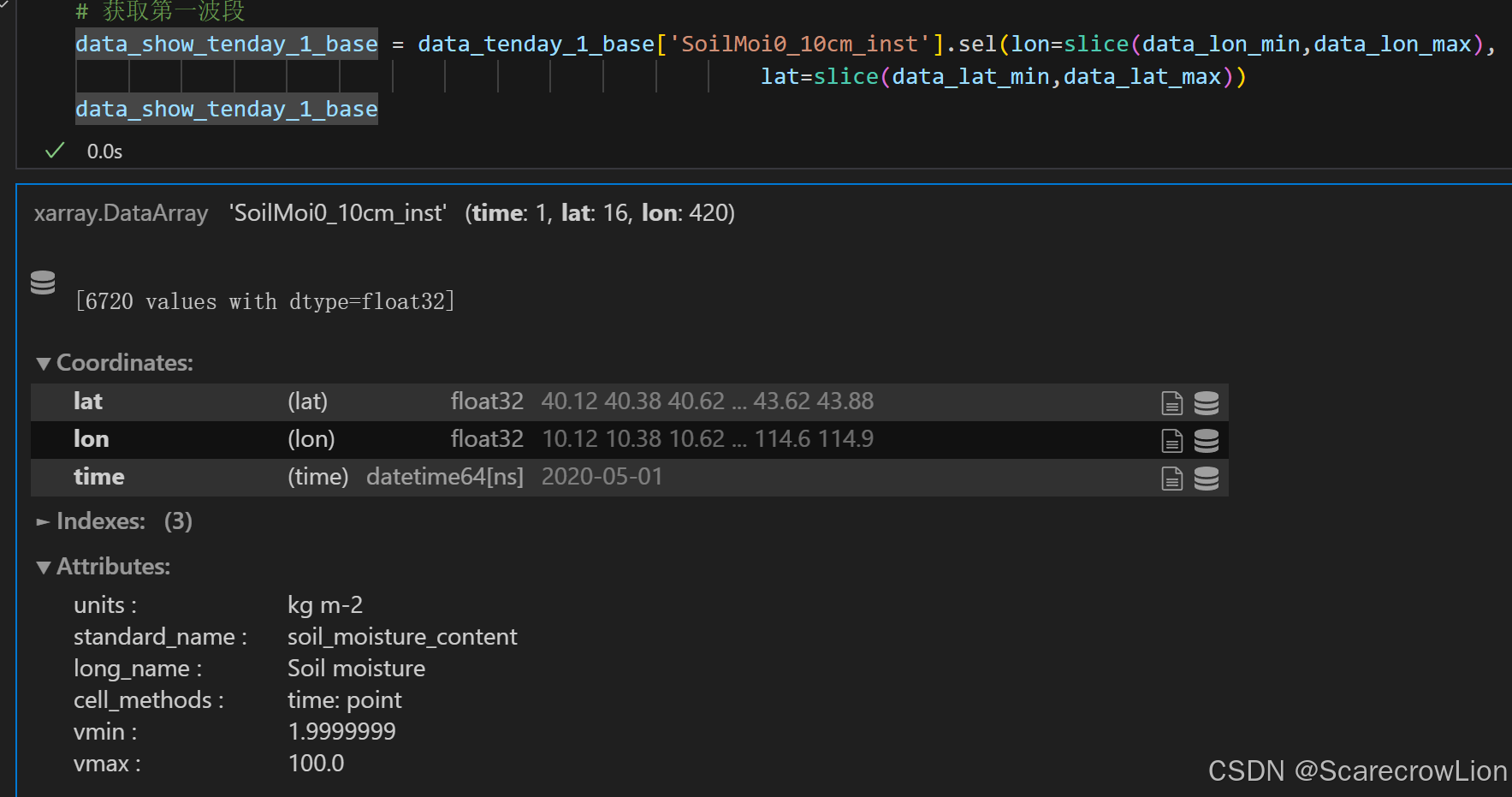Click the vmax attribute value 100.0

tap(316, 763)
